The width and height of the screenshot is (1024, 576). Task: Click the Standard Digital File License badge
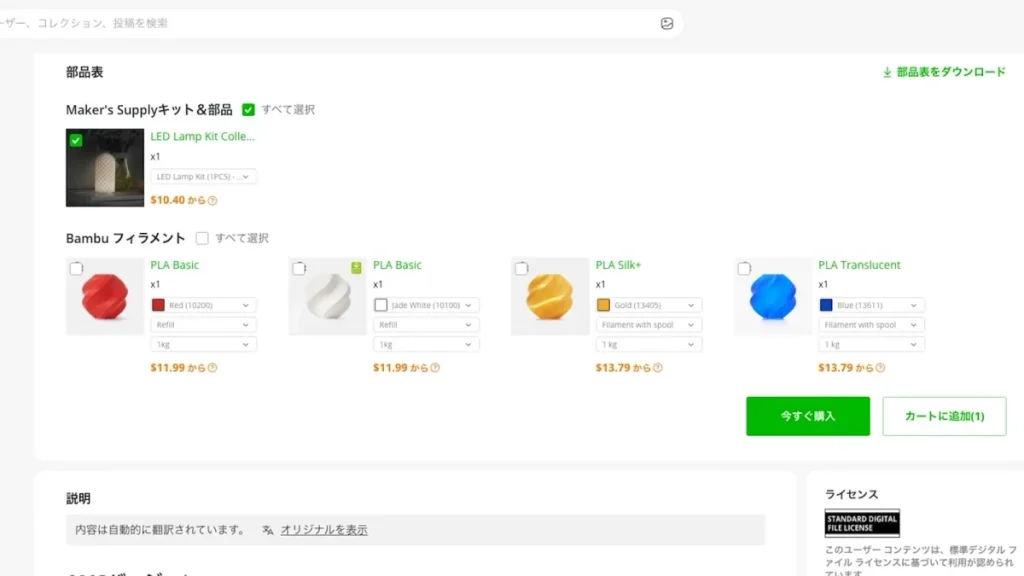coord(862,523)
